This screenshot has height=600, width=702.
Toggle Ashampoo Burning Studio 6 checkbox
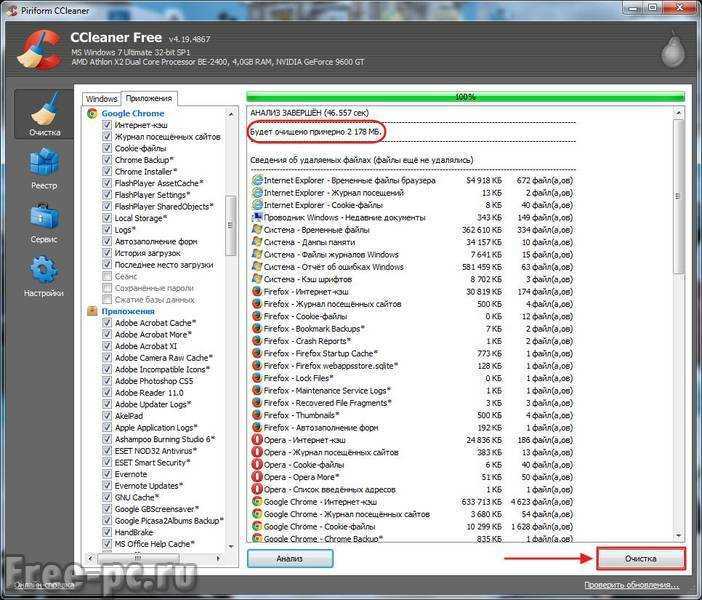[107, 439]
